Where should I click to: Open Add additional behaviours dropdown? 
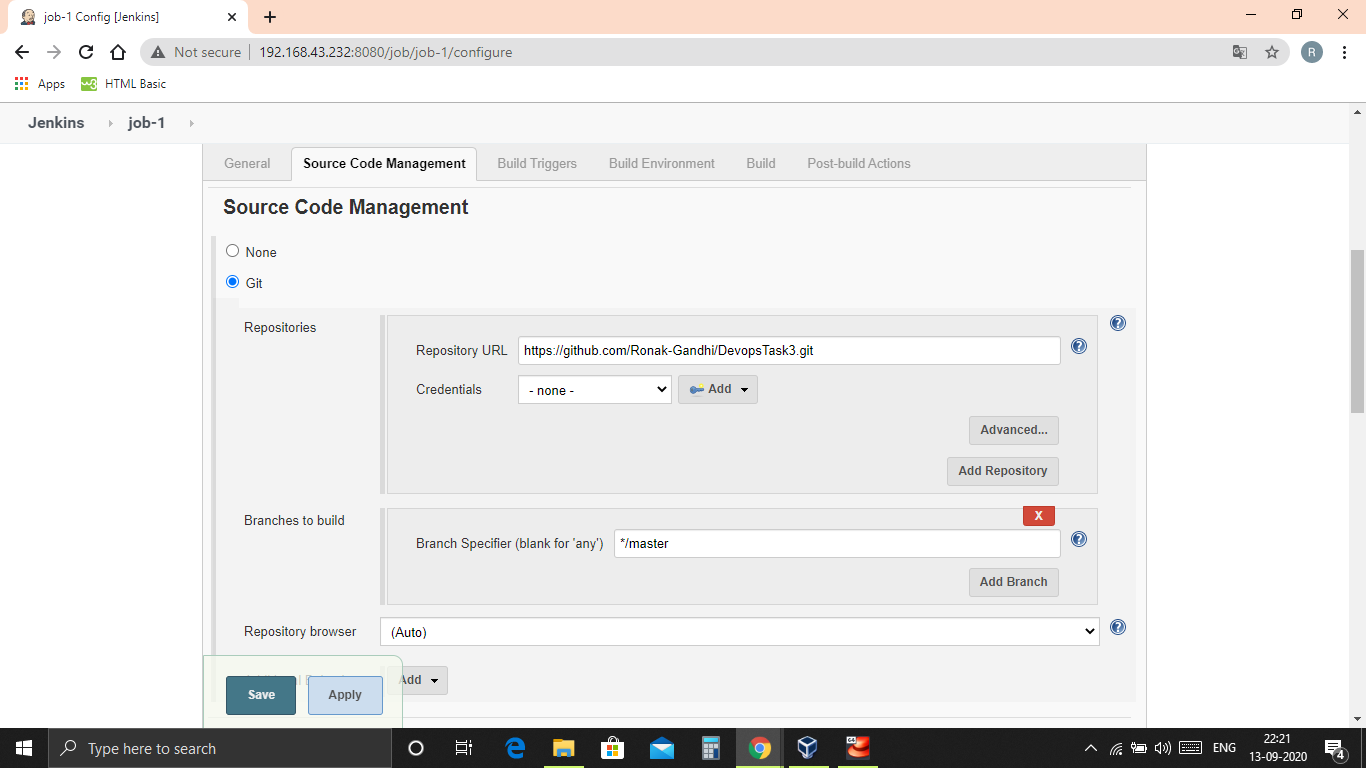(419, 680)
